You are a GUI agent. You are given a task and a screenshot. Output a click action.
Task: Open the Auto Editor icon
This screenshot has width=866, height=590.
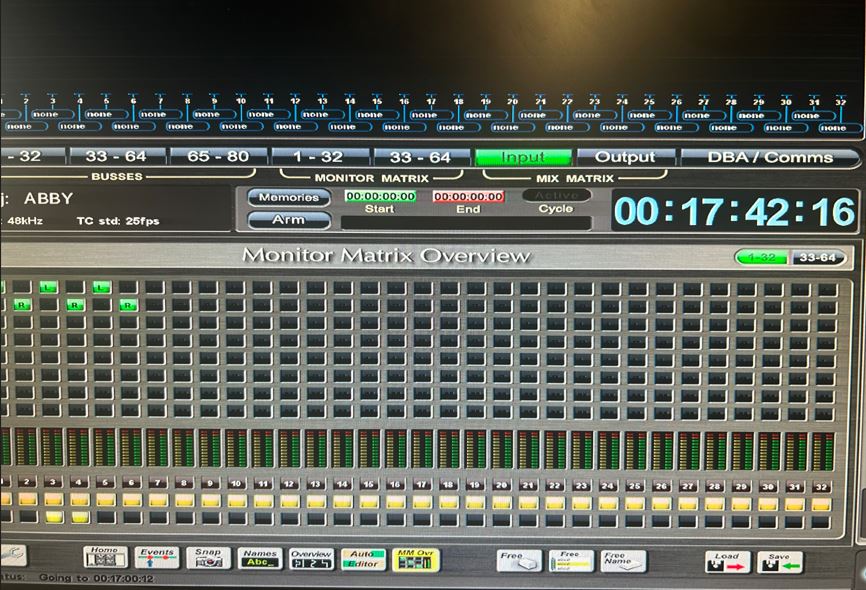(363, 559)
